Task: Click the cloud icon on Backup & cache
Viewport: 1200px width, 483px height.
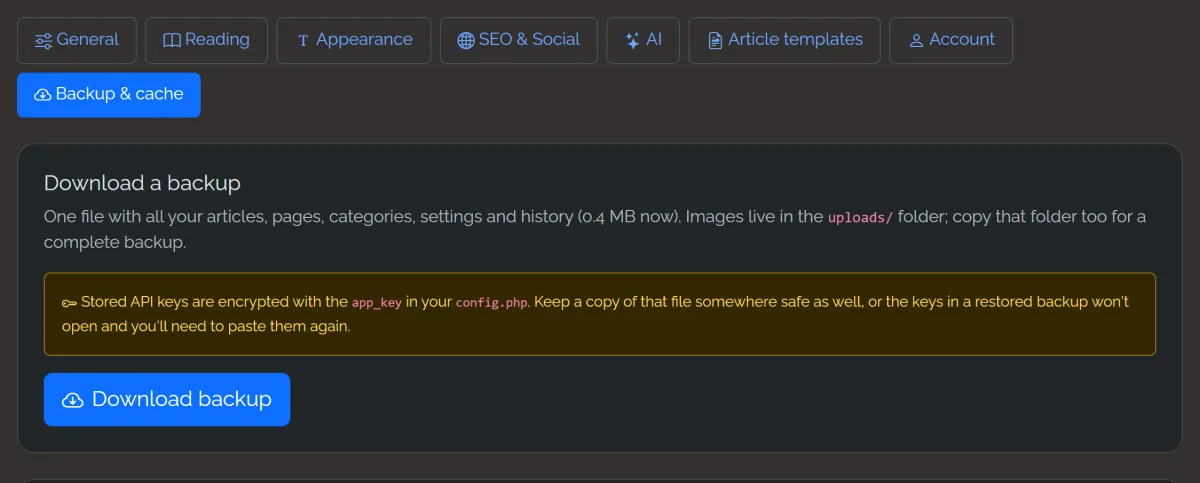Action: point(43,95)
